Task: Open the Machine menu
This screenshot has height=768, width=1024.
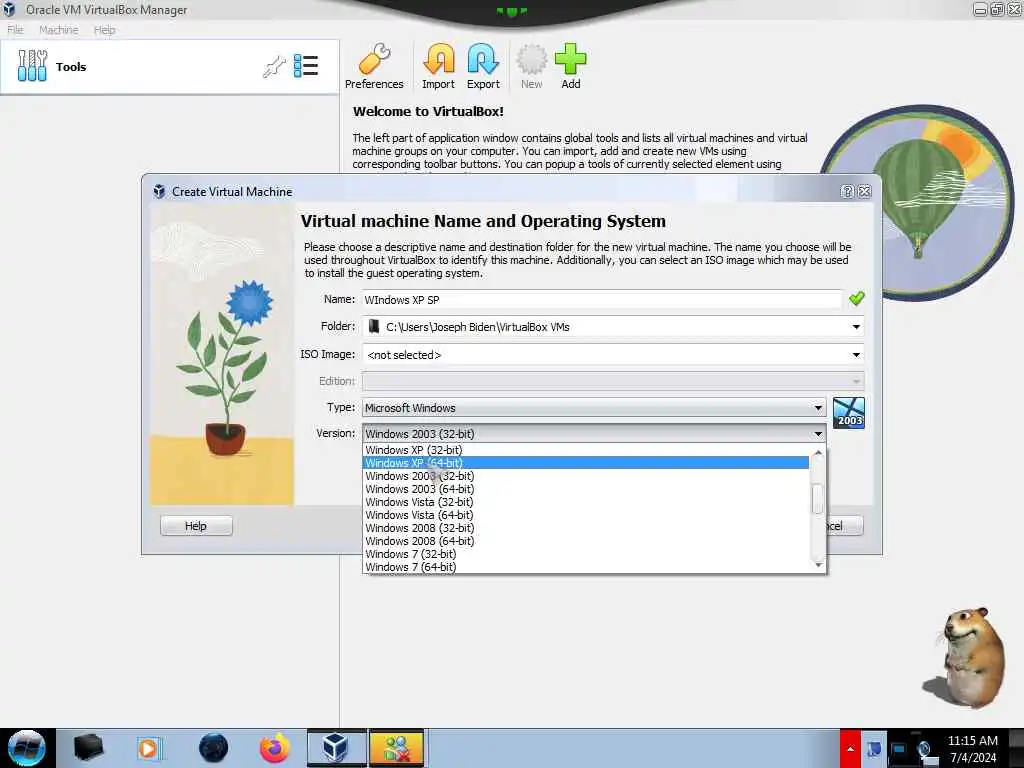Action: click(58, 29)
